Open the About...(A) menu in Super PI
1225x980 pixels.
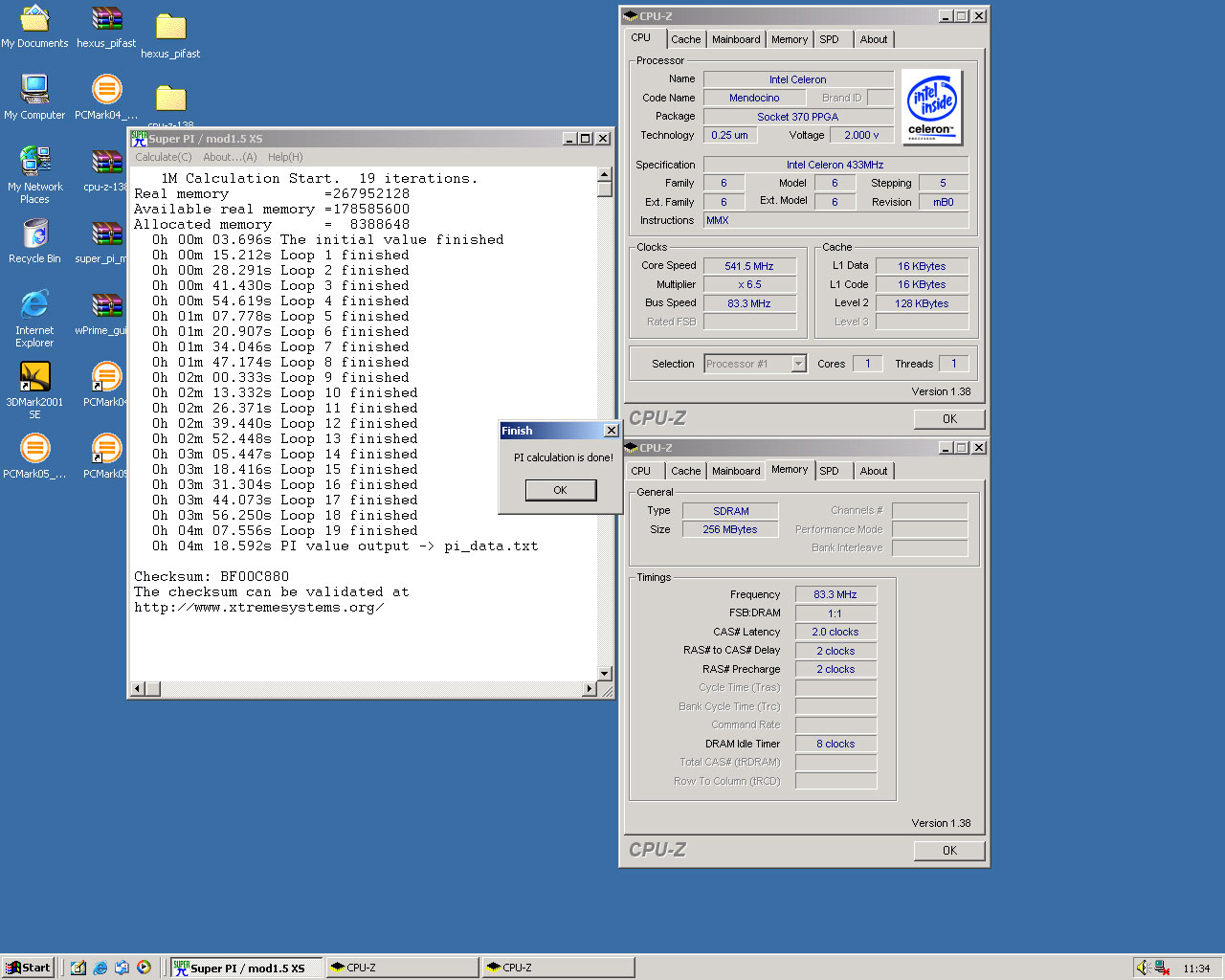click(x=230, y=157)
